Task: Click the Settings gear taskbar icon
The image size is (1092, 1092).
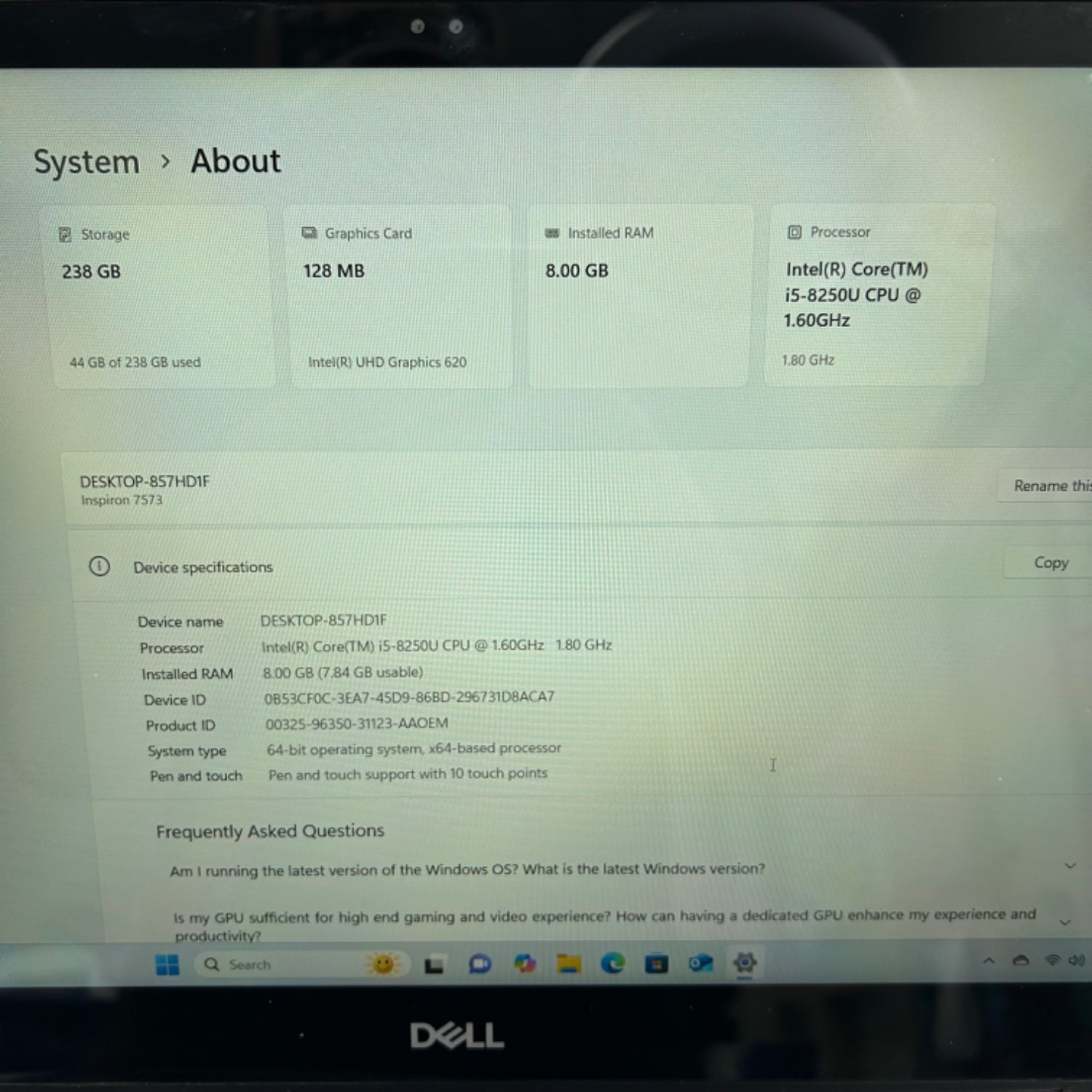Action: click(x=745, y=963)
